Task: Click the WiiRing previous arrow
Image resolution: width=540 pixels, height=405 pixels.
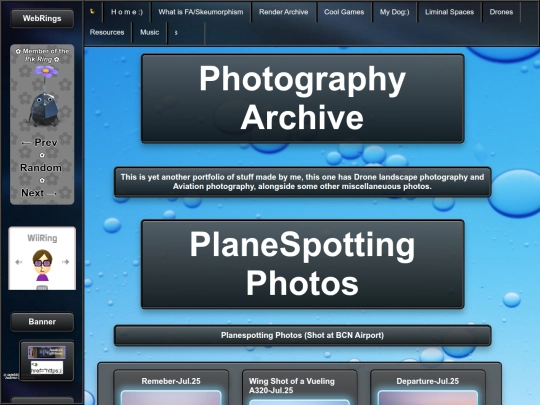Action: (x=19, y=262)
